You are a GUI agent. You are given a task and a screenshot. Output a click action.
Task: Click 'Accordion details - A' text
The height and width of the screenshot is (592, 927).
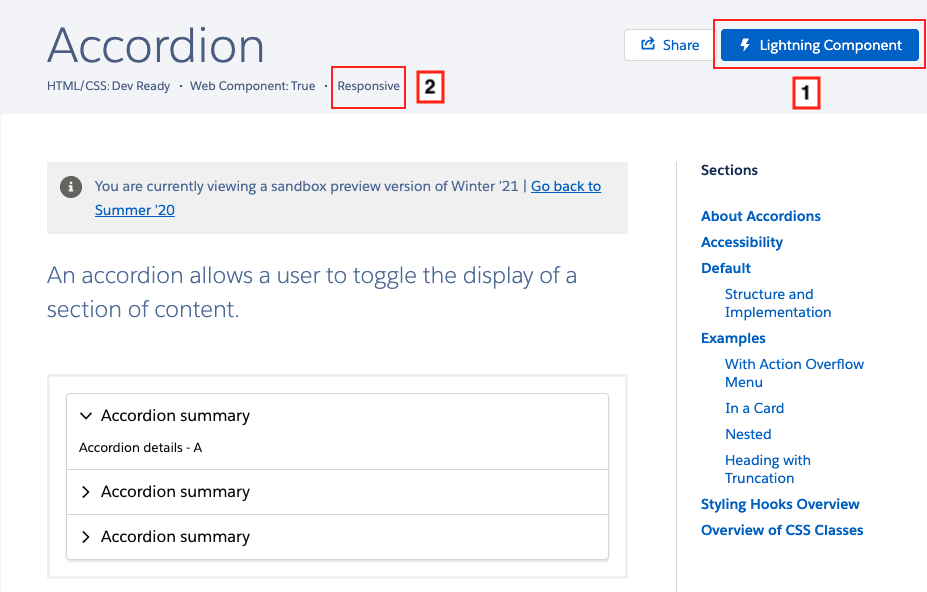point(141,448)
